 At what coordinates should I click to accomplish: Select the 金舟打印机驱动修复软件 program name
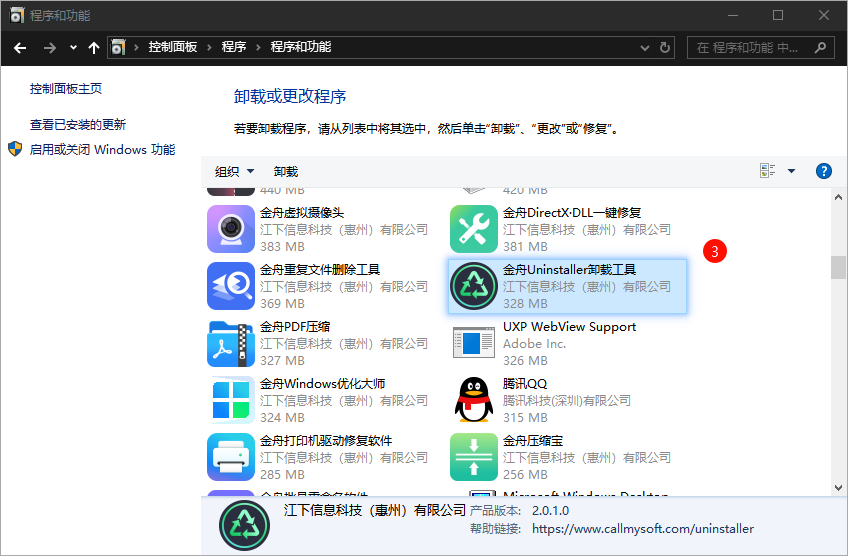326,440
